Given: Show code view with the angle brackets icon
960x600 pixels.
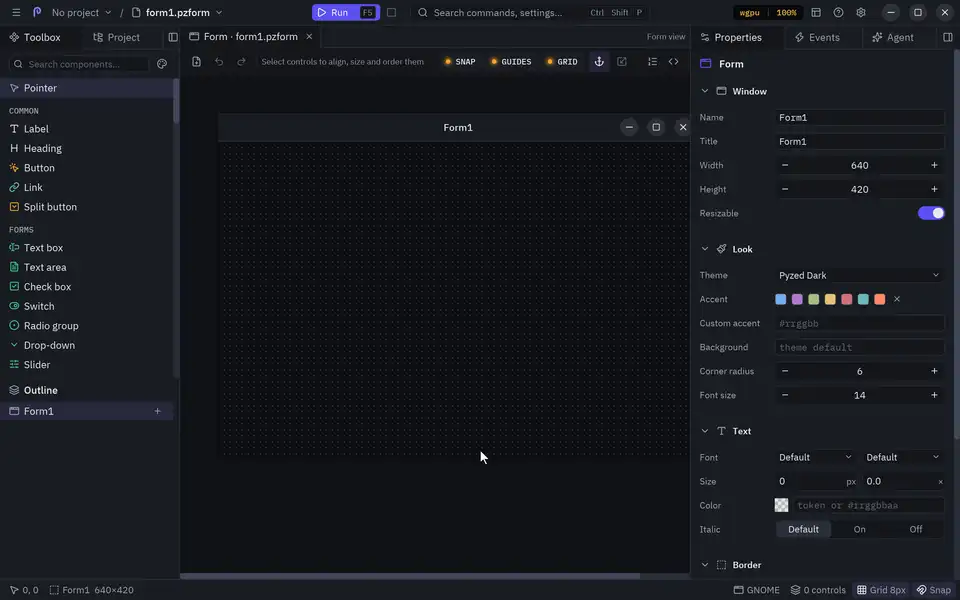Looking at the screenshot, I should pos(673,61).
